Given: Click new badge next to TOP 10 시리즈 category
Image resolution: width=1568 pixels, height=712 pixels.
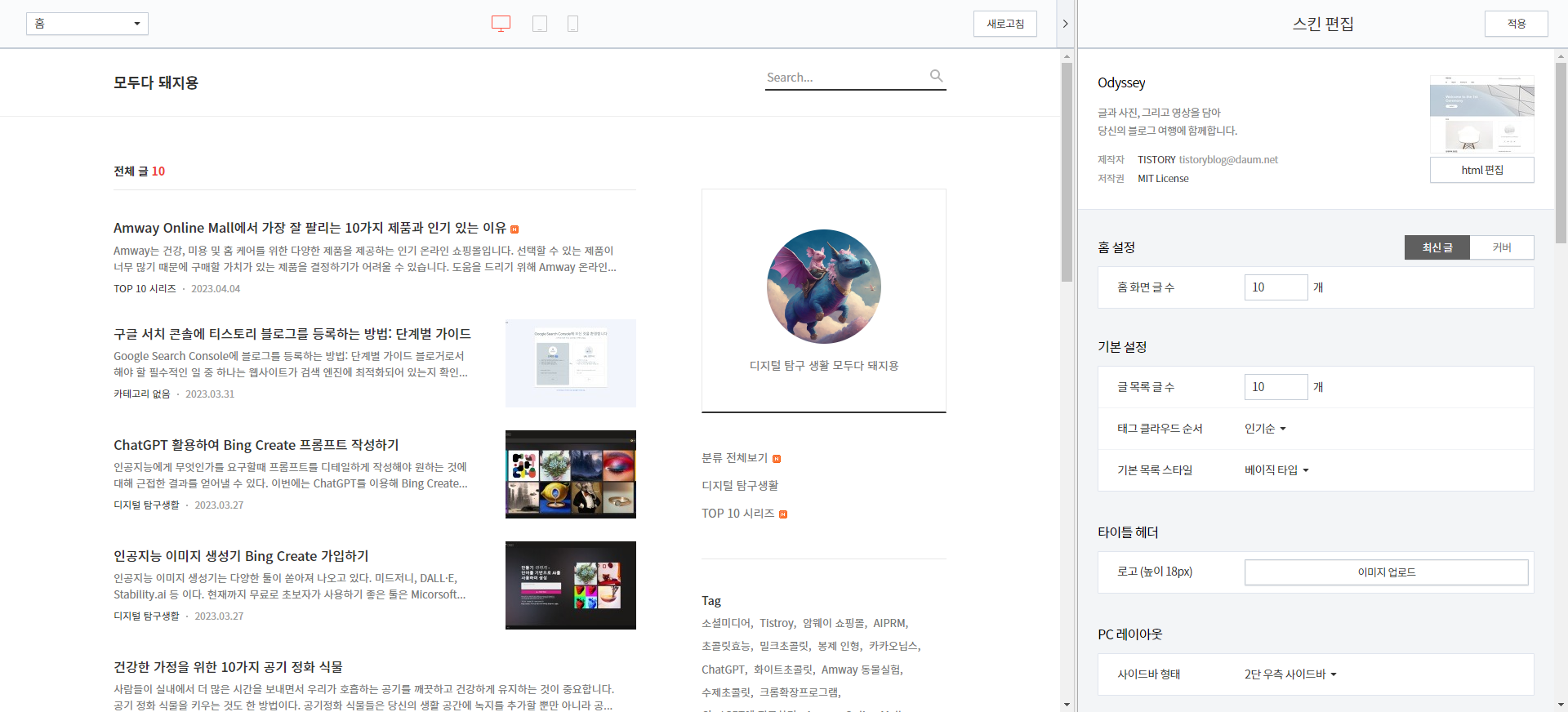Looking at the screenshot, I should tap(783, 514).
